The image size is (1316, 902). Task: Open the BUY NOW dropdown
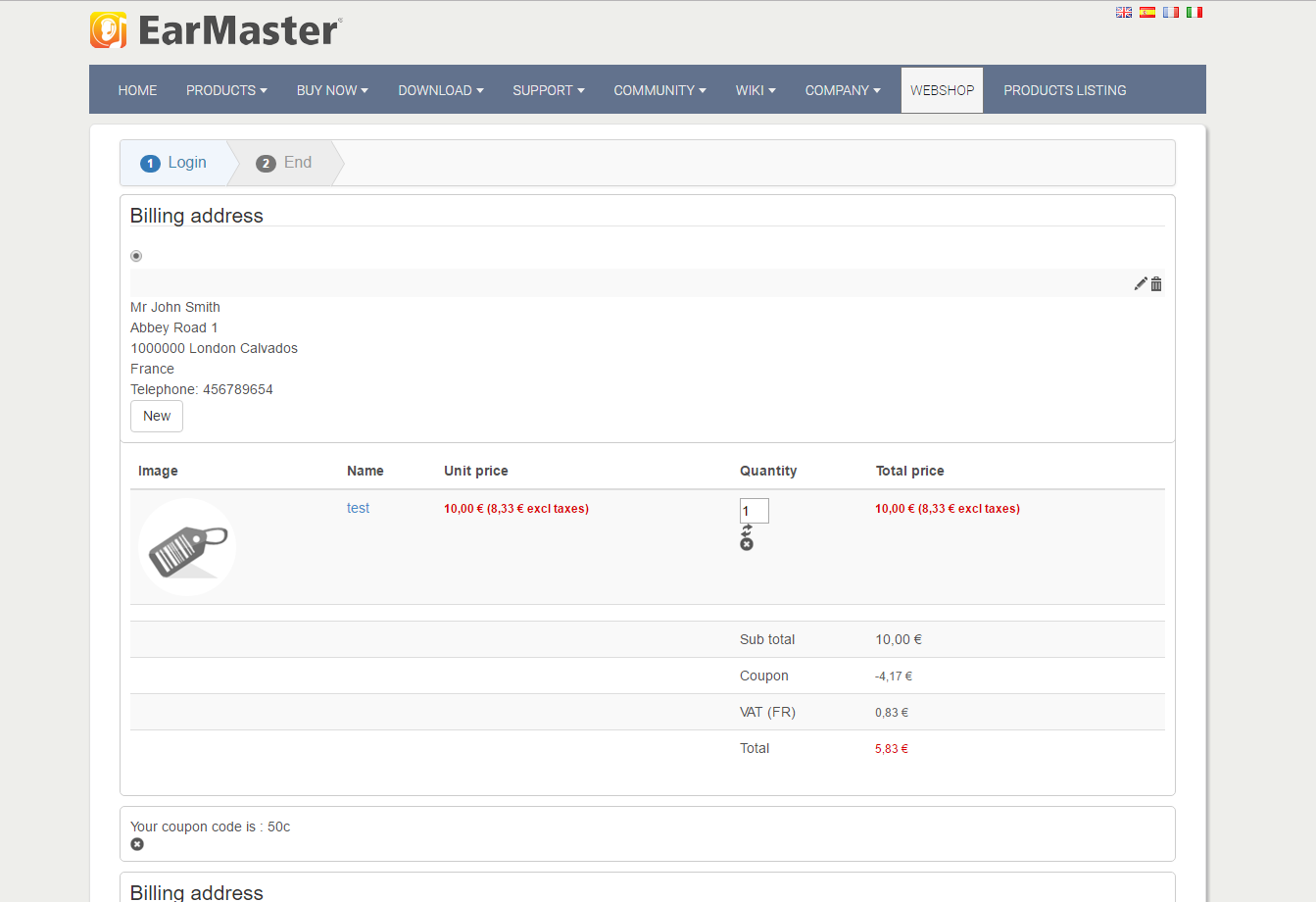click(332, 90)
